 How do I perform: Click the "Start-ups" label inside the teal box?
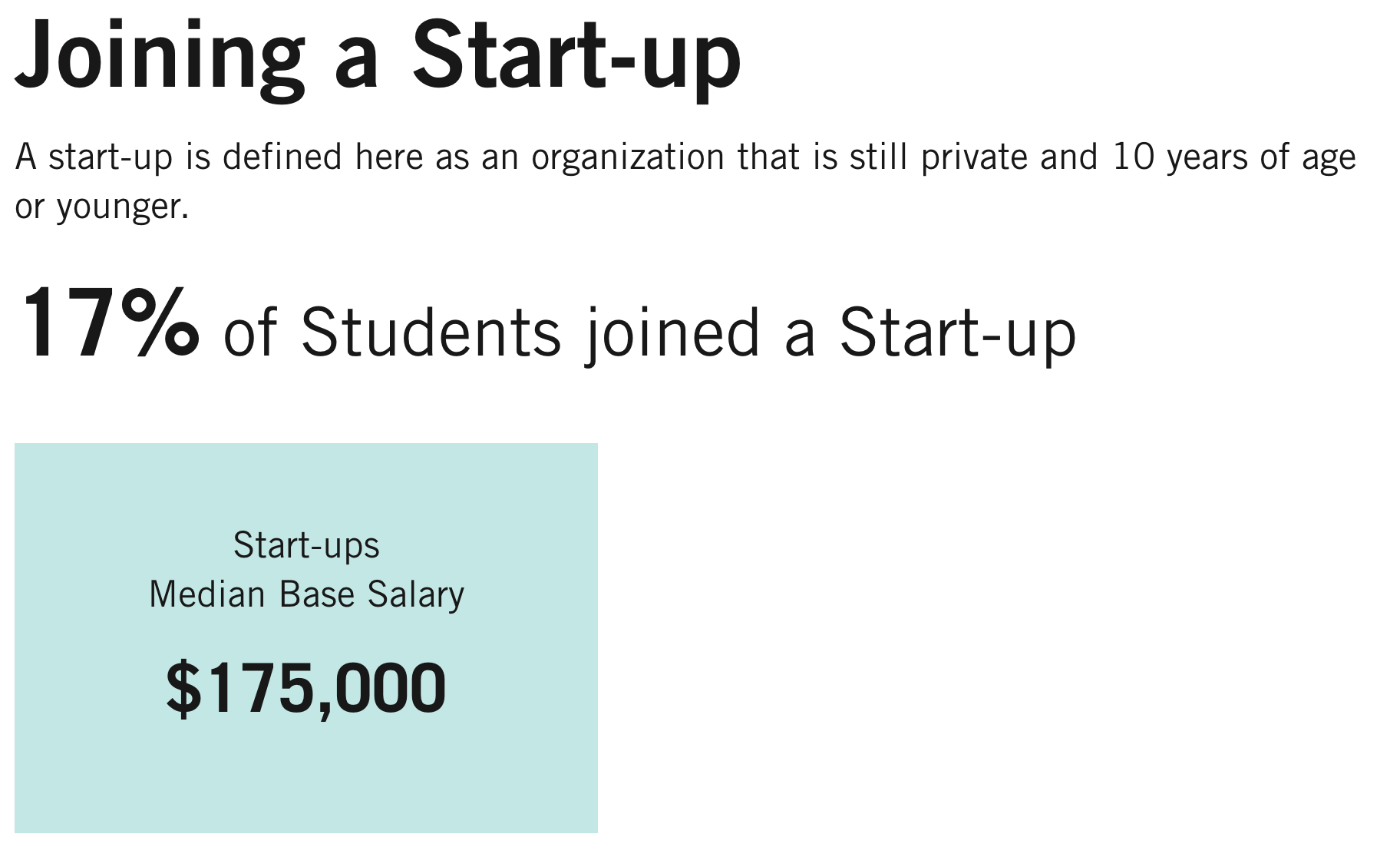click(306, 546)
